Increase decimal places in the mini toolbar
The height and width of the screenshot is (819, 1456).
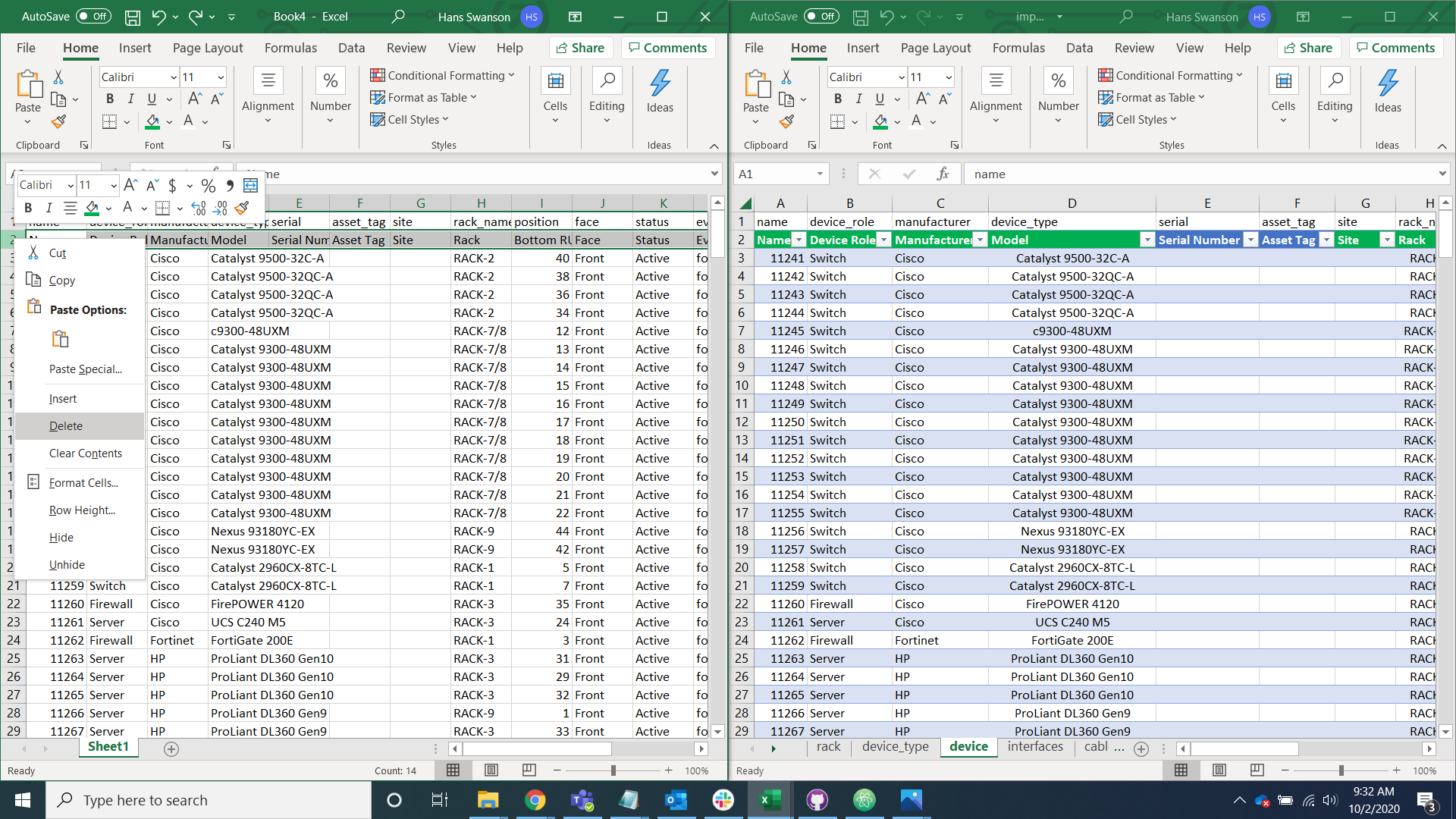pyautogui.click(x=199, y=208)
